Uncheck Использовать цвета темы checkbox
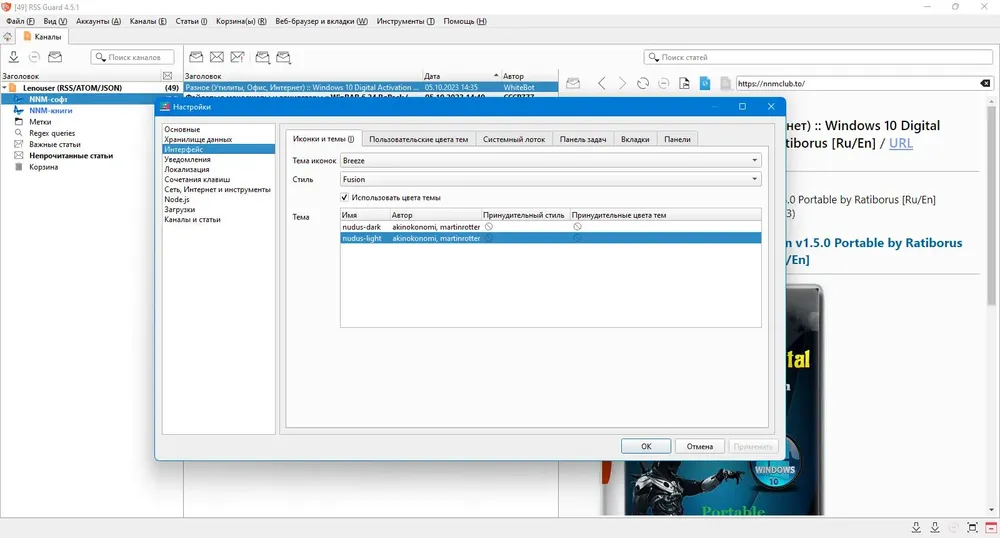 click(344, 198)
